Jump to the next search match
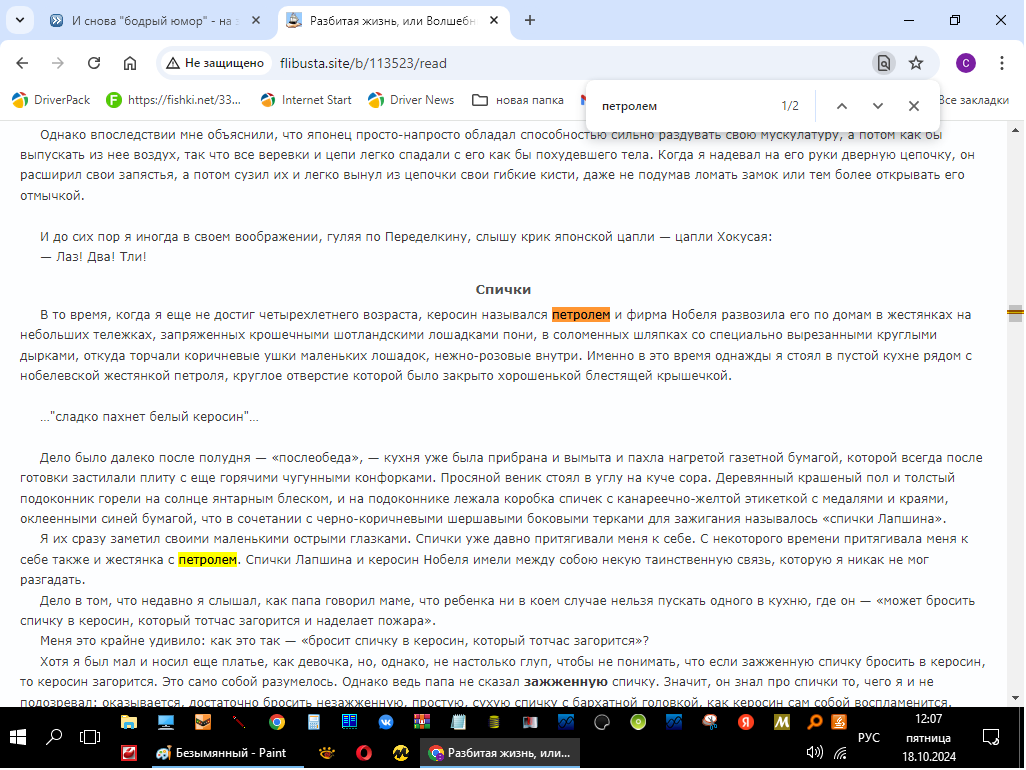 click(x=878, y=106)
